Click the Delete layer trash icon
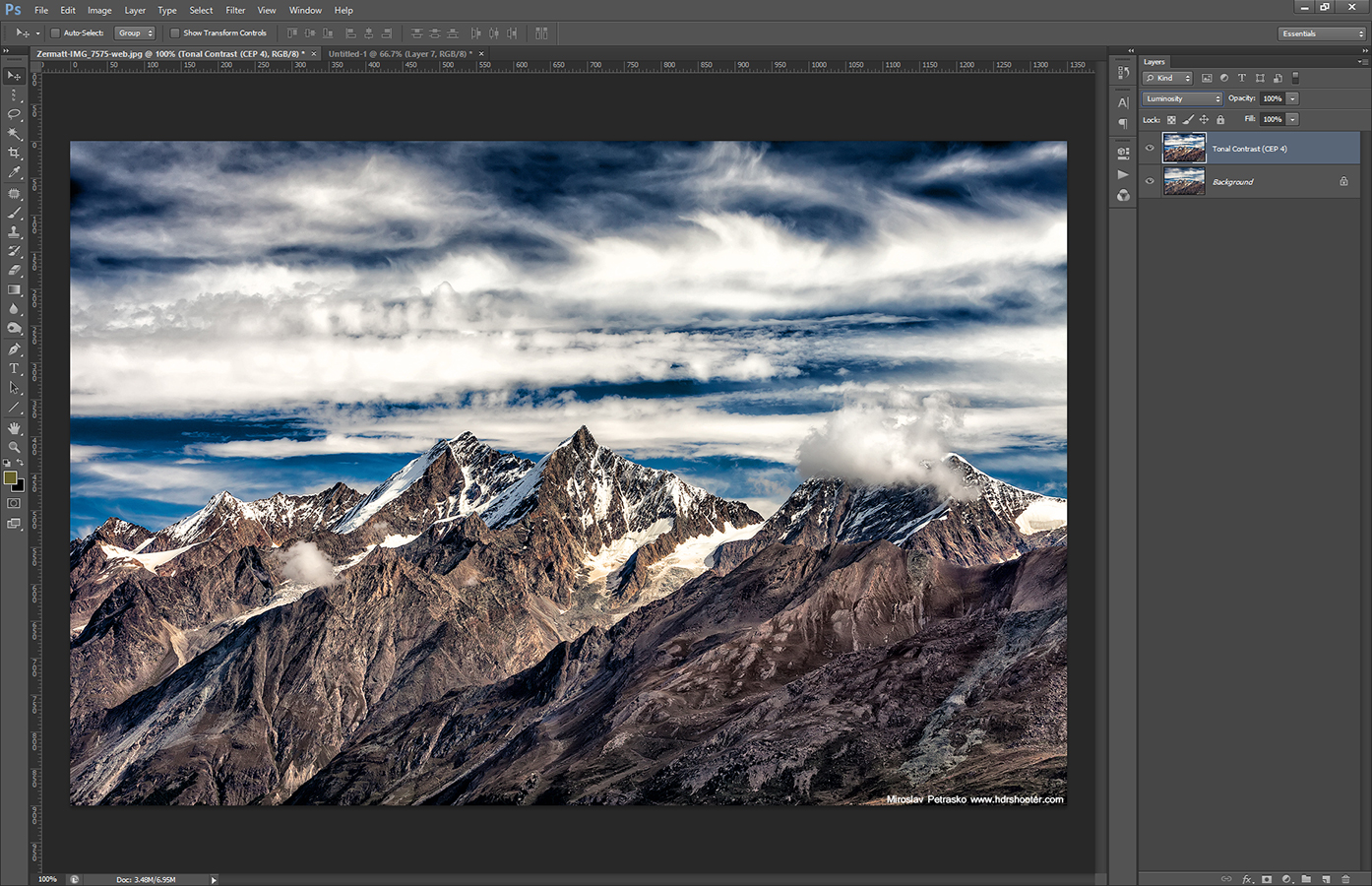 tap(1345, 879)
